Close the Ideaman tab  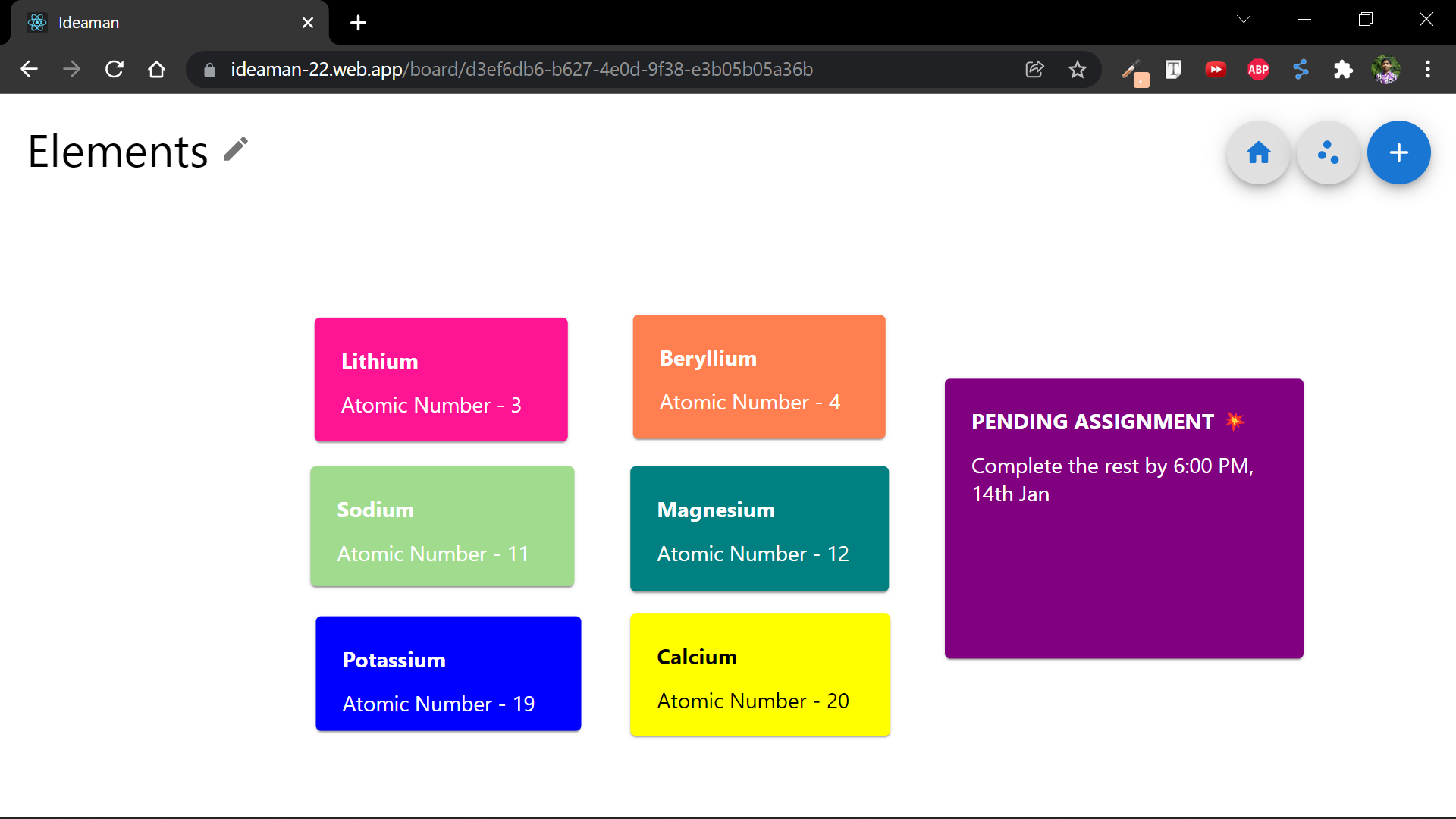[308, 23]
